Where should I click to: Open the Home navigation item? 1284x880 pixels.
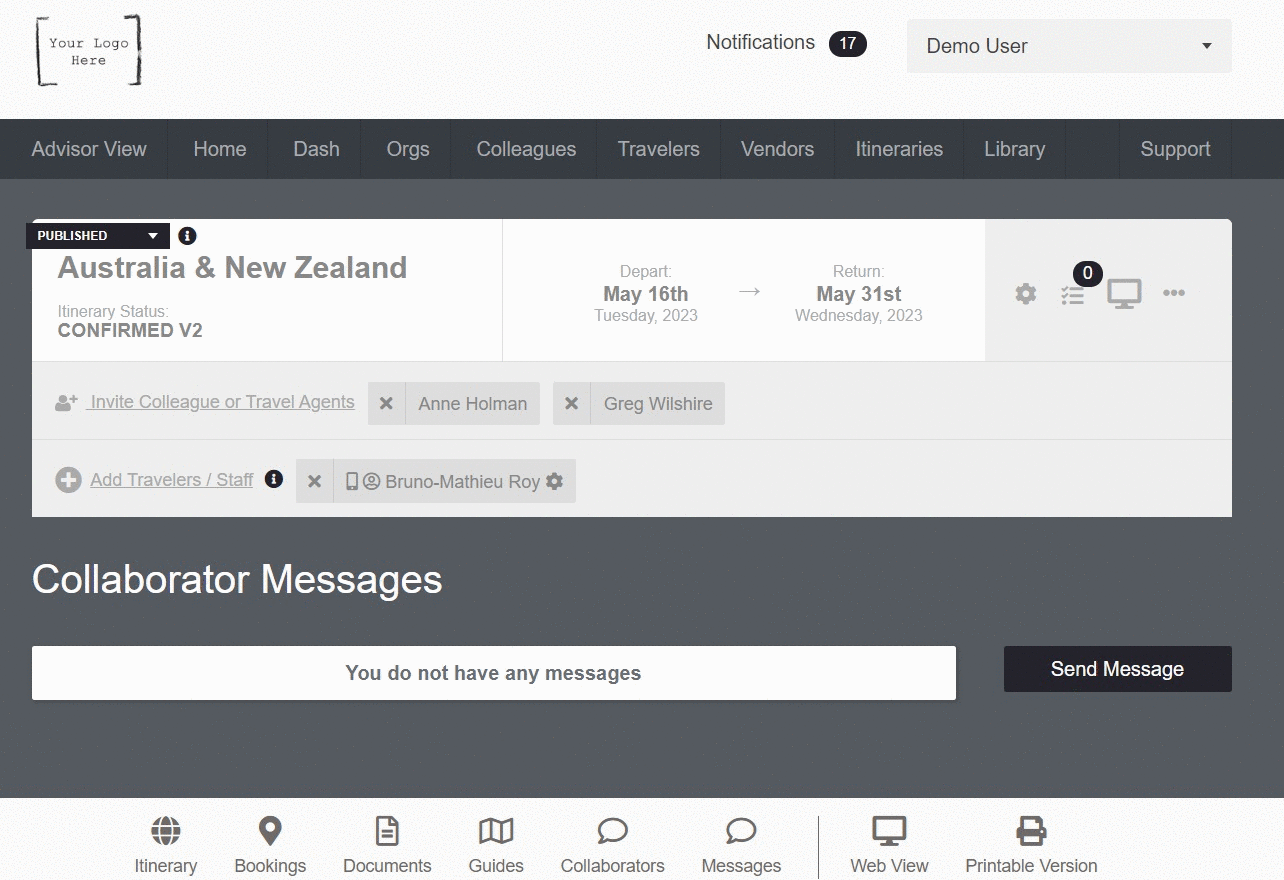(x=220, y=149)
